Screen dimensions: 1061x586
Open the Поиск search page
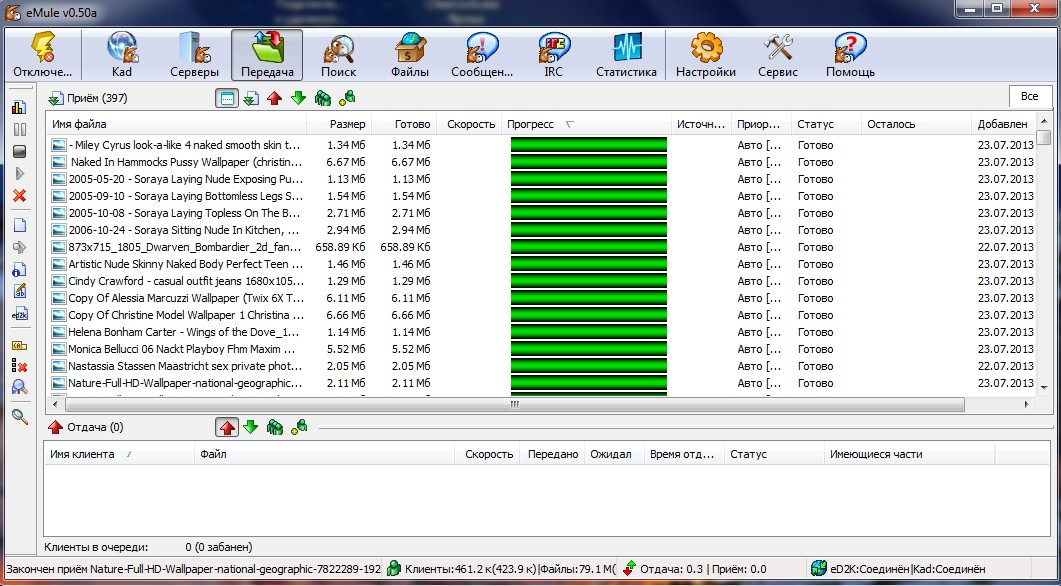338,55
